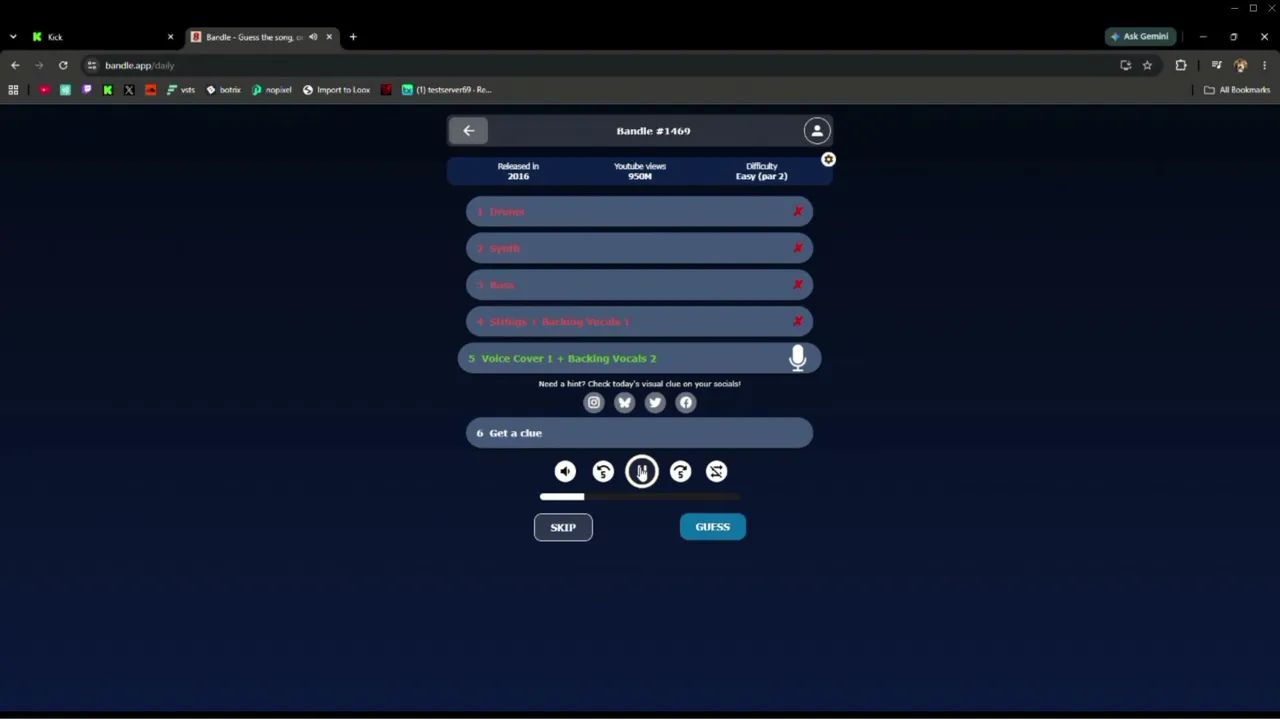
Task: Click 'Difficulty Easy (par 2)' text
Action: tap(761, 171)
